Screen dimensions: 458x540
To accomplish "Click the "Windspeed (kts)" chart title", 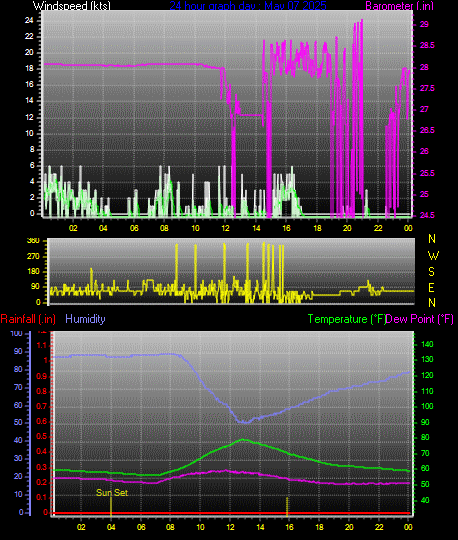I will 72,6.
